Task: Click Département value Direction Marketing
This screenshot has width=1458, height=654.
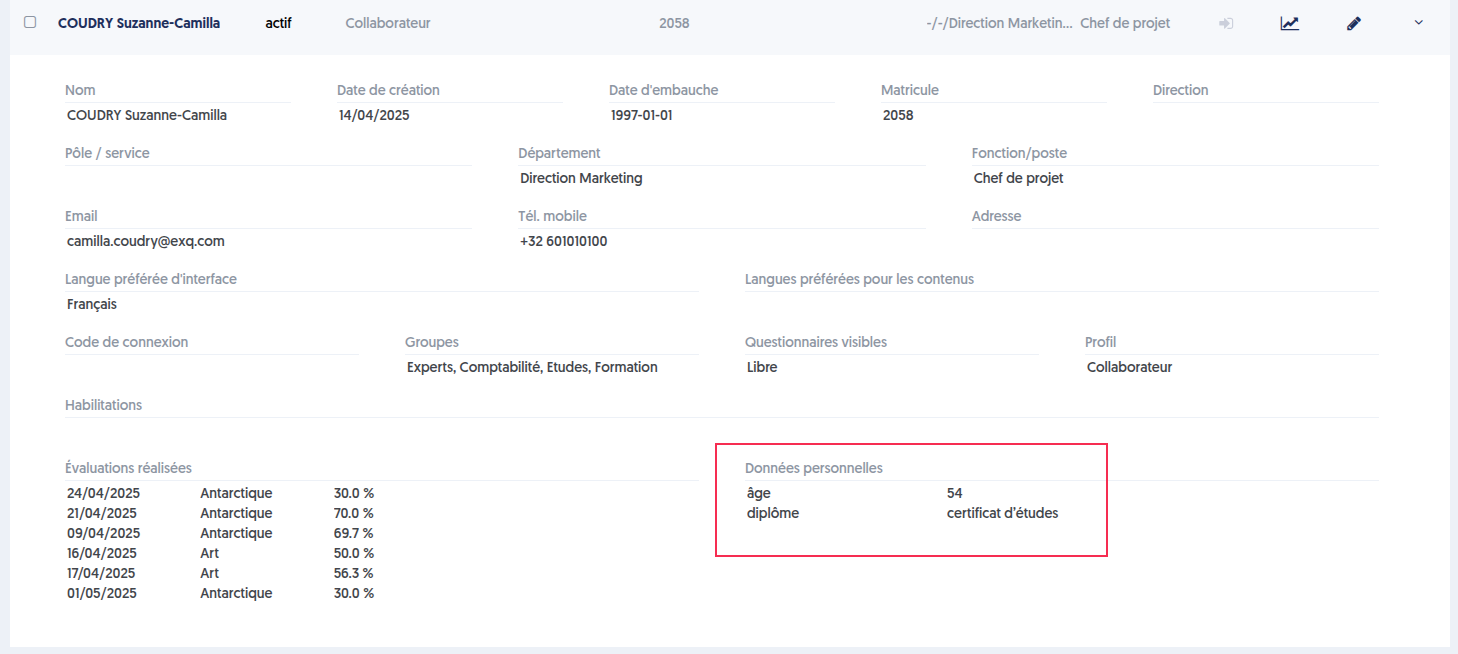Action: [581, 178]
